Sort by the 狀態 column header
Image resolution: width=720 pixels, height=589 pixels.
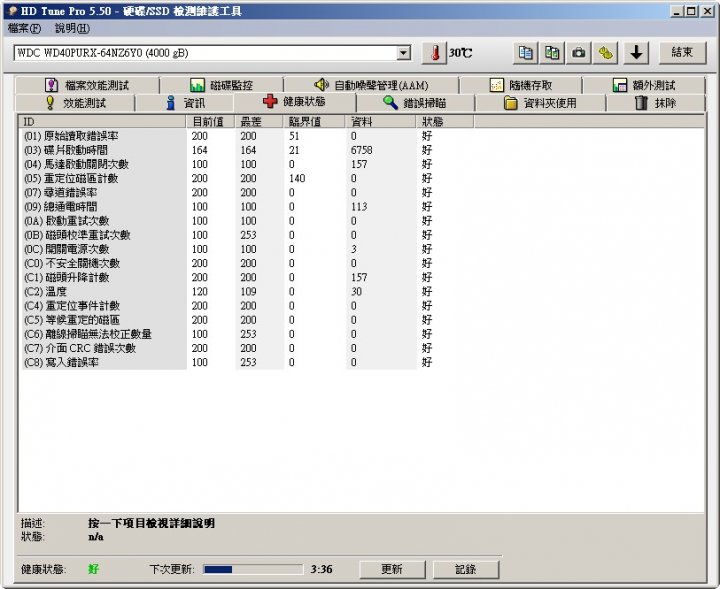(x=445, y=122)
